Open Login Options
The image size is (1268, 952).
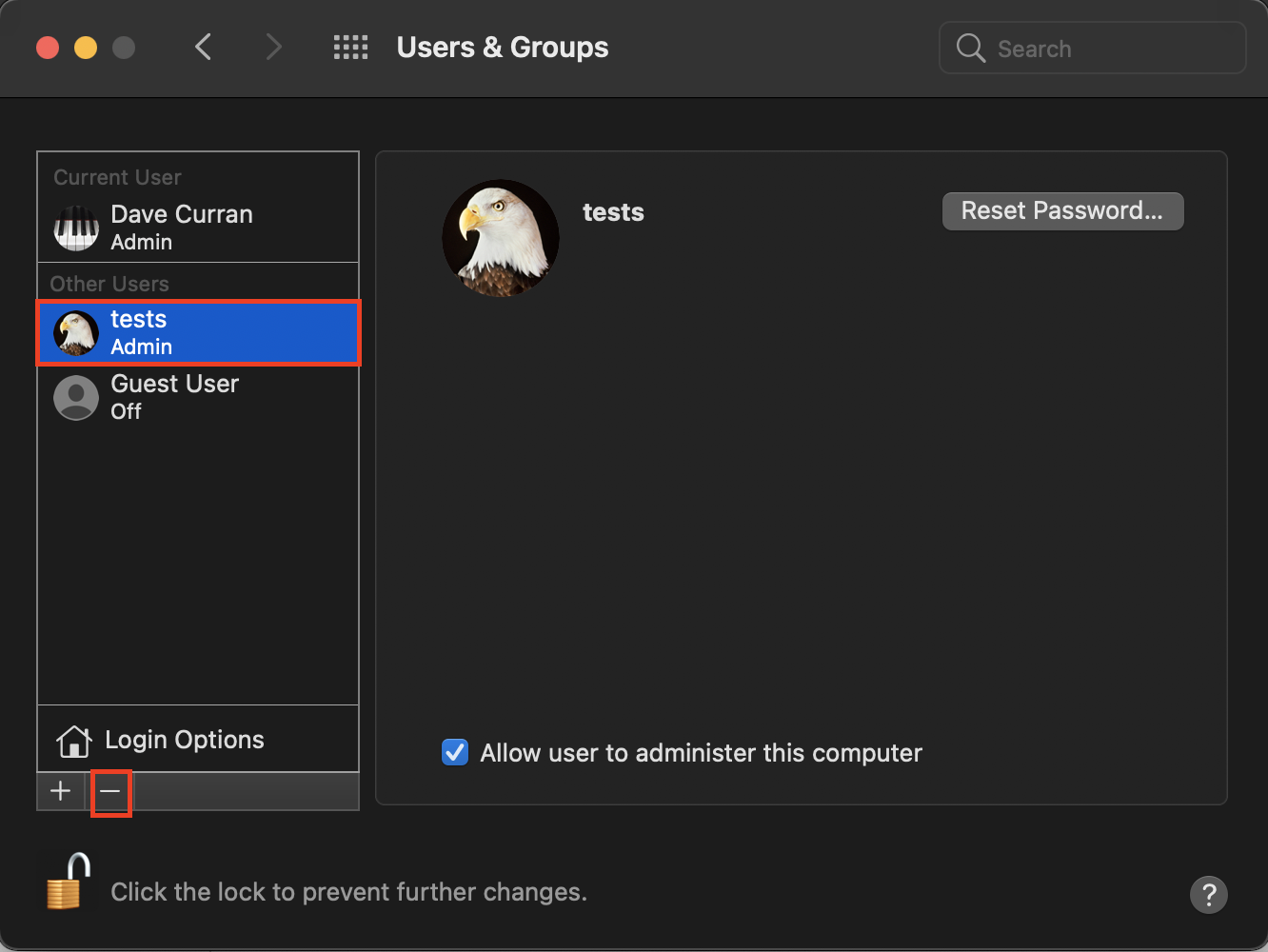[x=184, y=740]
